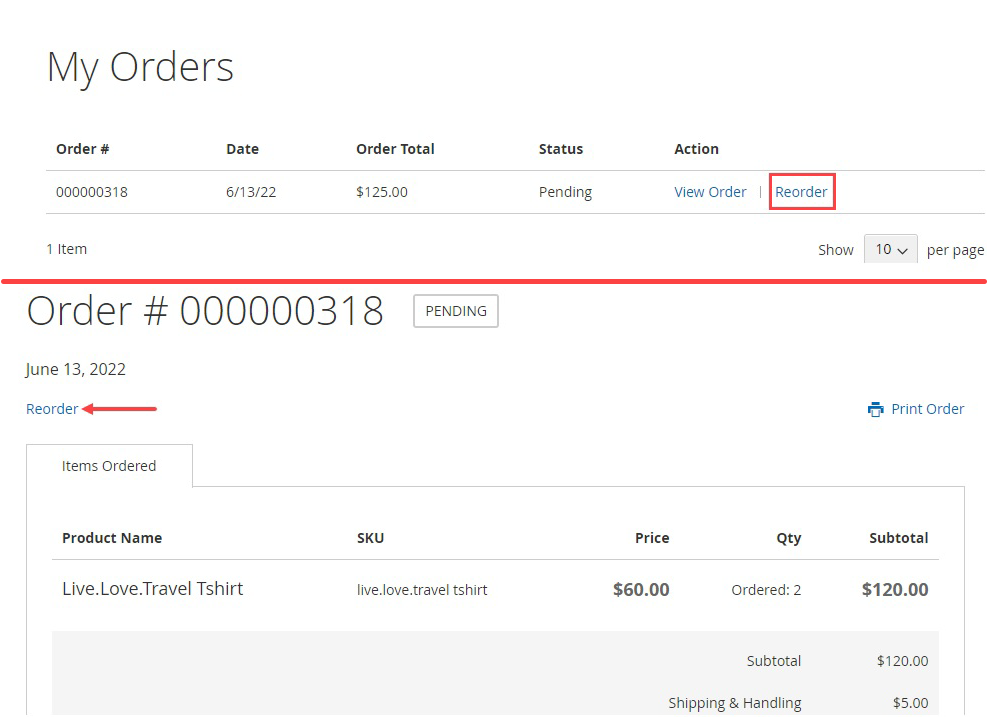The width and height of the screenshot is (988, 717).
Task: Open the Show per page dropdown
Action: 890,249
